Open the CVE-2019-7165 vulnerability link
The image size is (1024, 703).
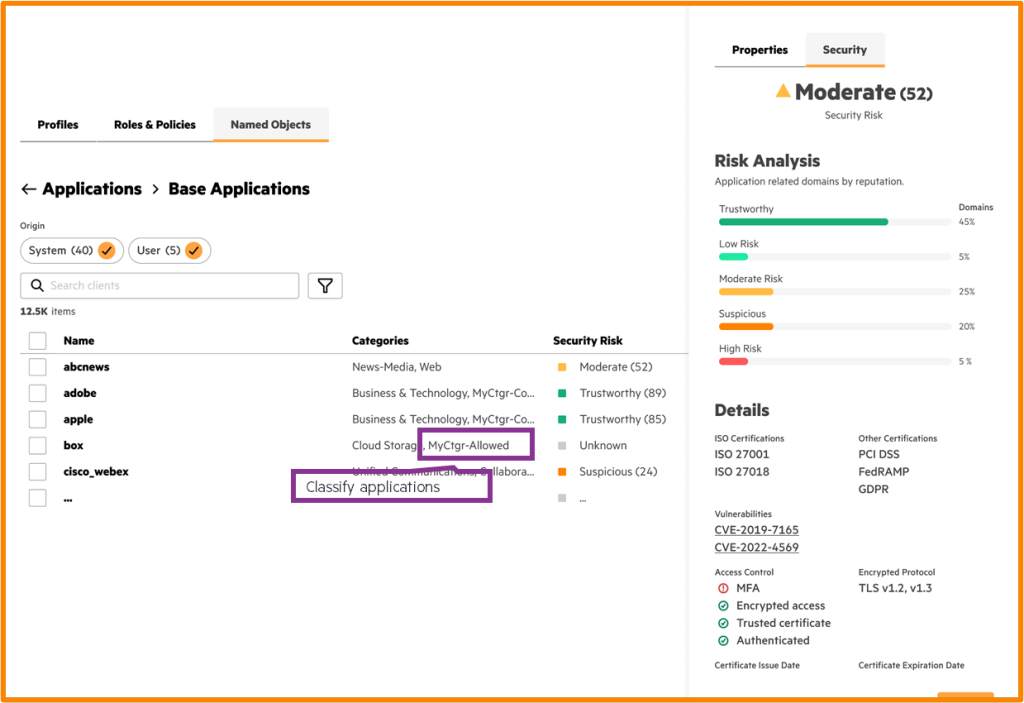coord(756,530)
